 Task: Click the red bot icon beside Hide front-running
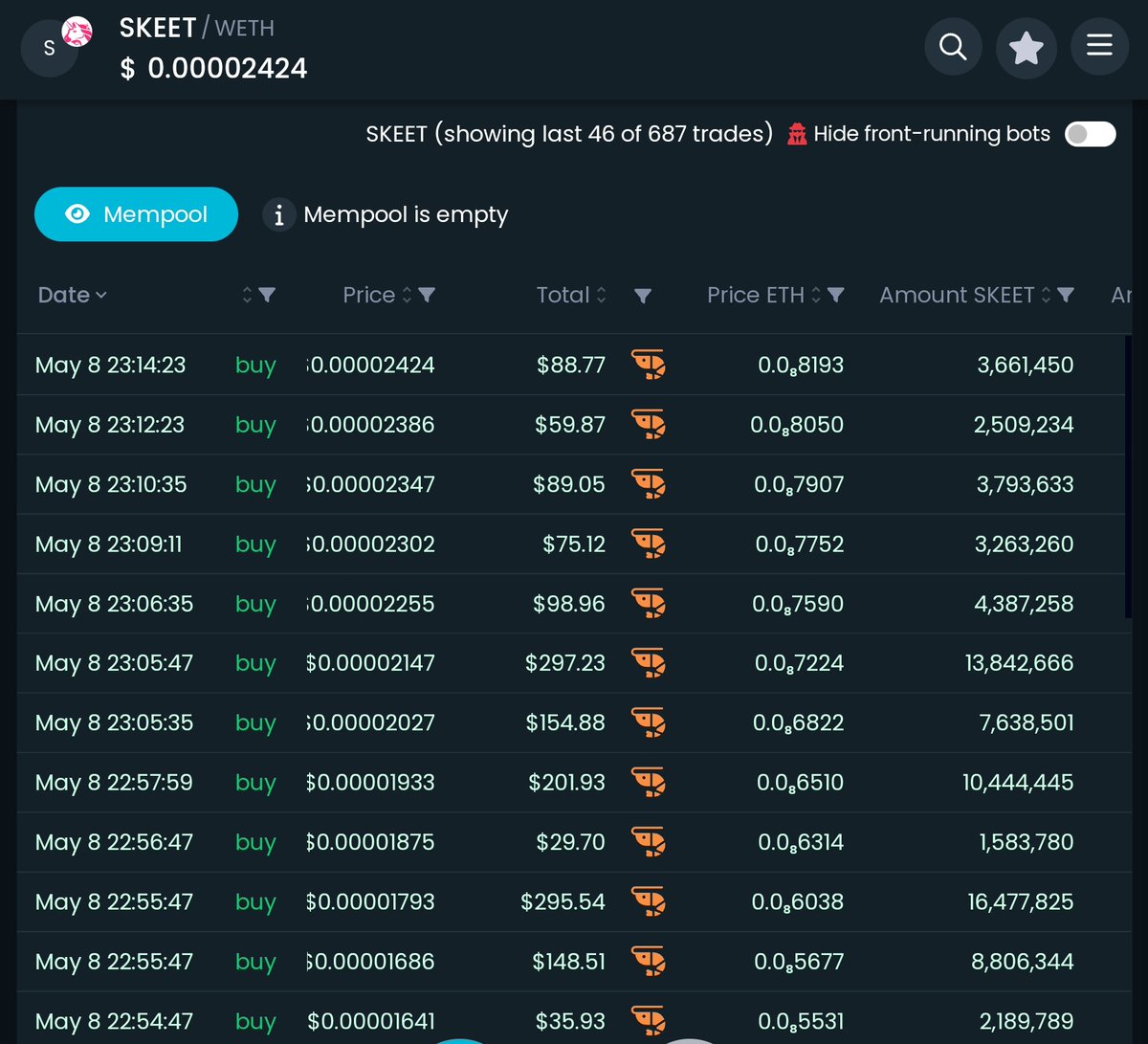click(x=796, y=134)
